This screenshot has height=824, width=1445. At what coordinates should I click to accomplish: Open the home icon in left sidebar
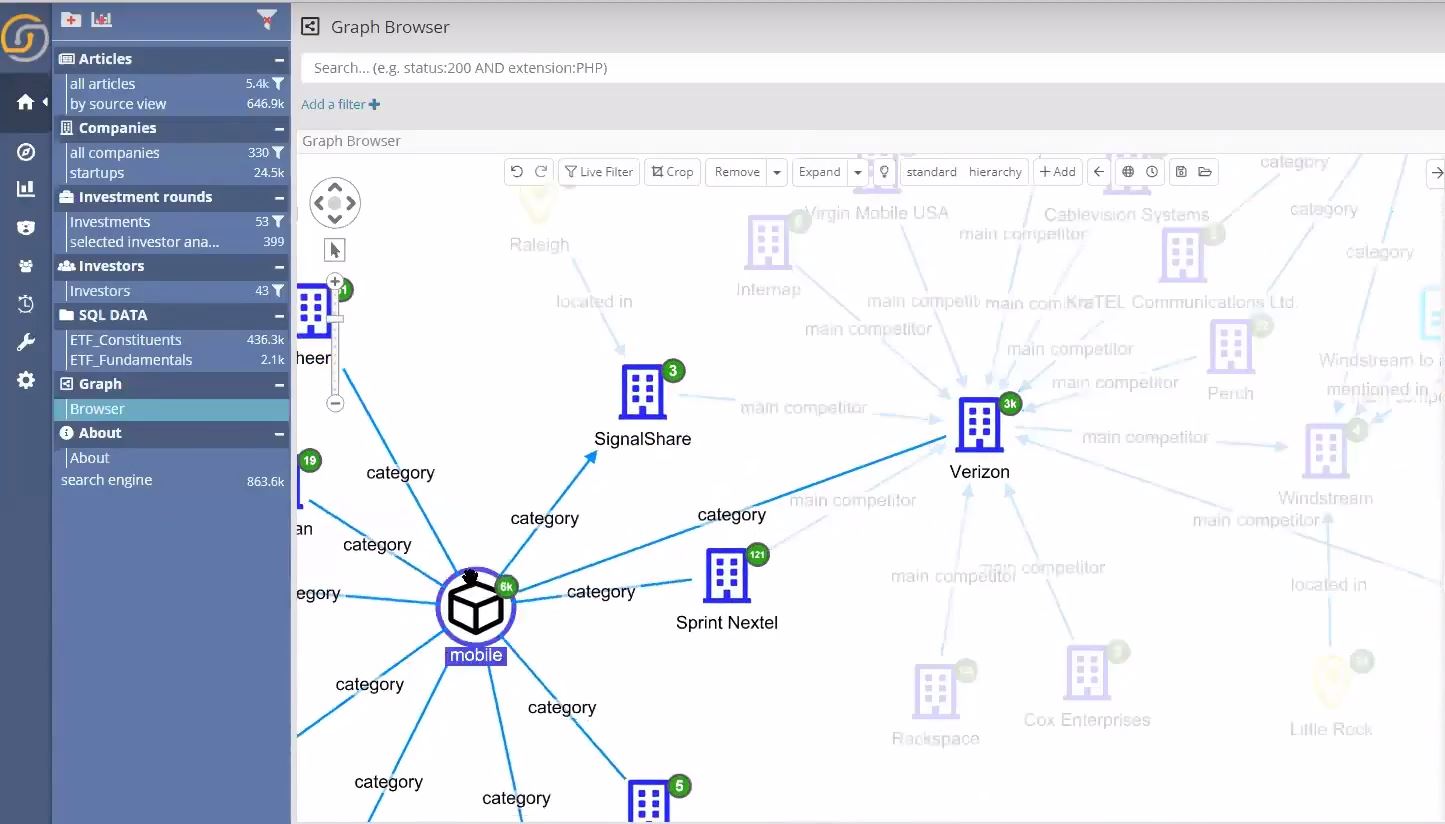click(25, 102)
